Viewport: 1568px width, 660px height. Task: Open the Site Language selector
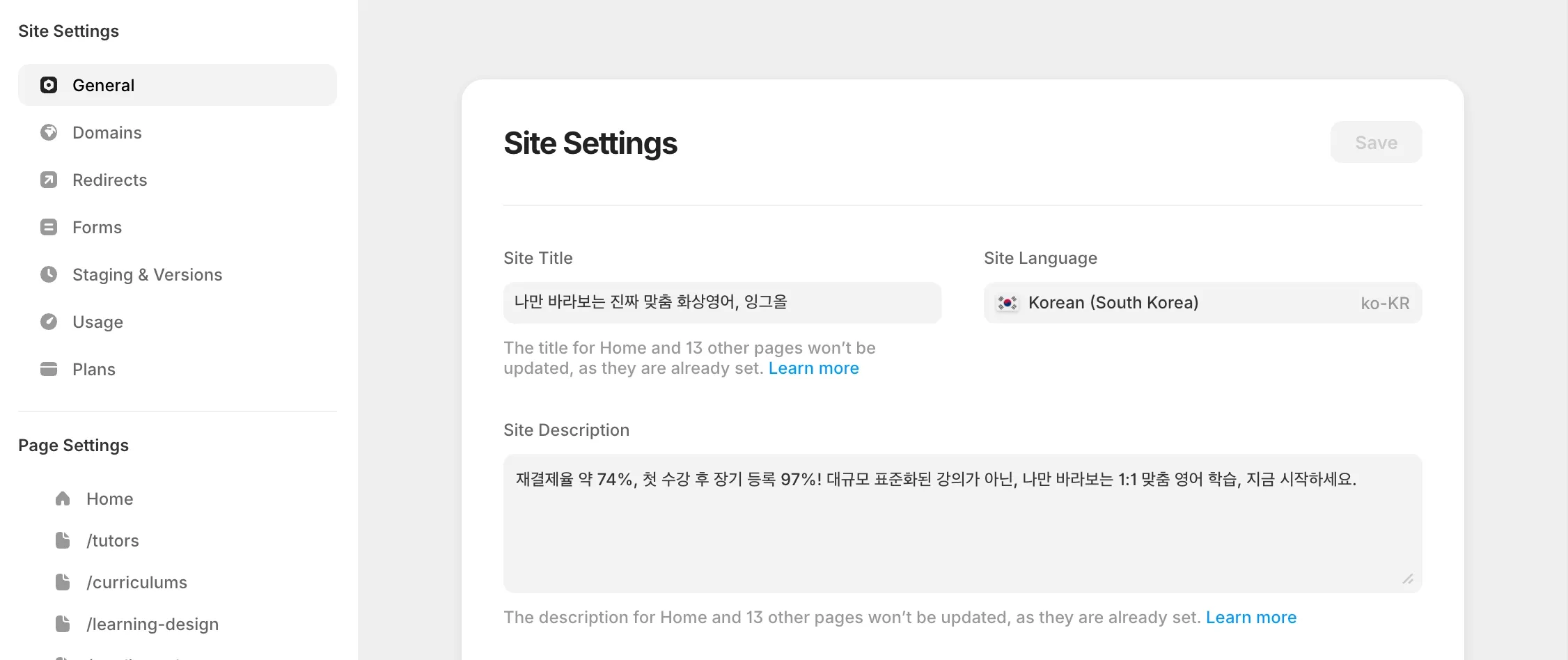1202,303
